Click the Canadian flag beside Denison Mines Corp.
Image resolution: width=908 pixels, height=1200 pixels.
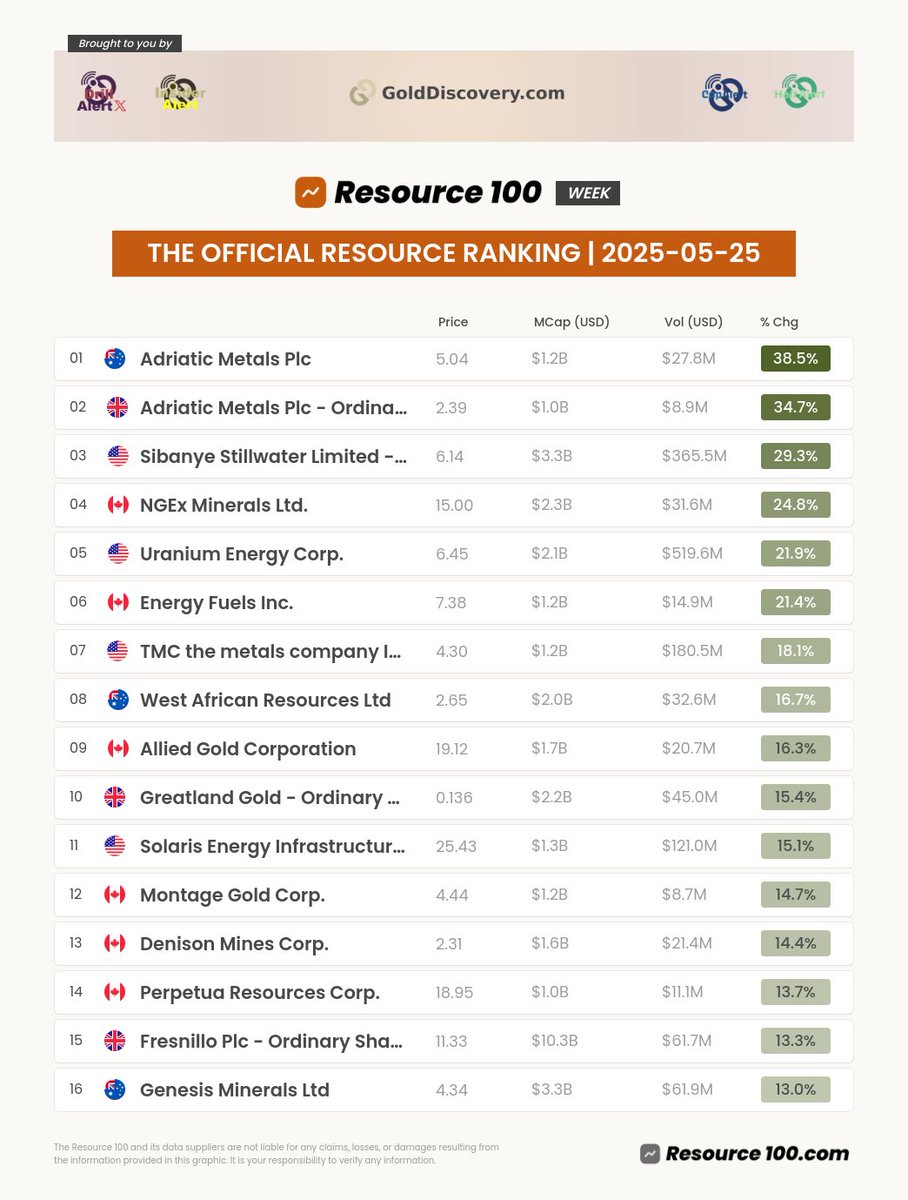(115, 943)
